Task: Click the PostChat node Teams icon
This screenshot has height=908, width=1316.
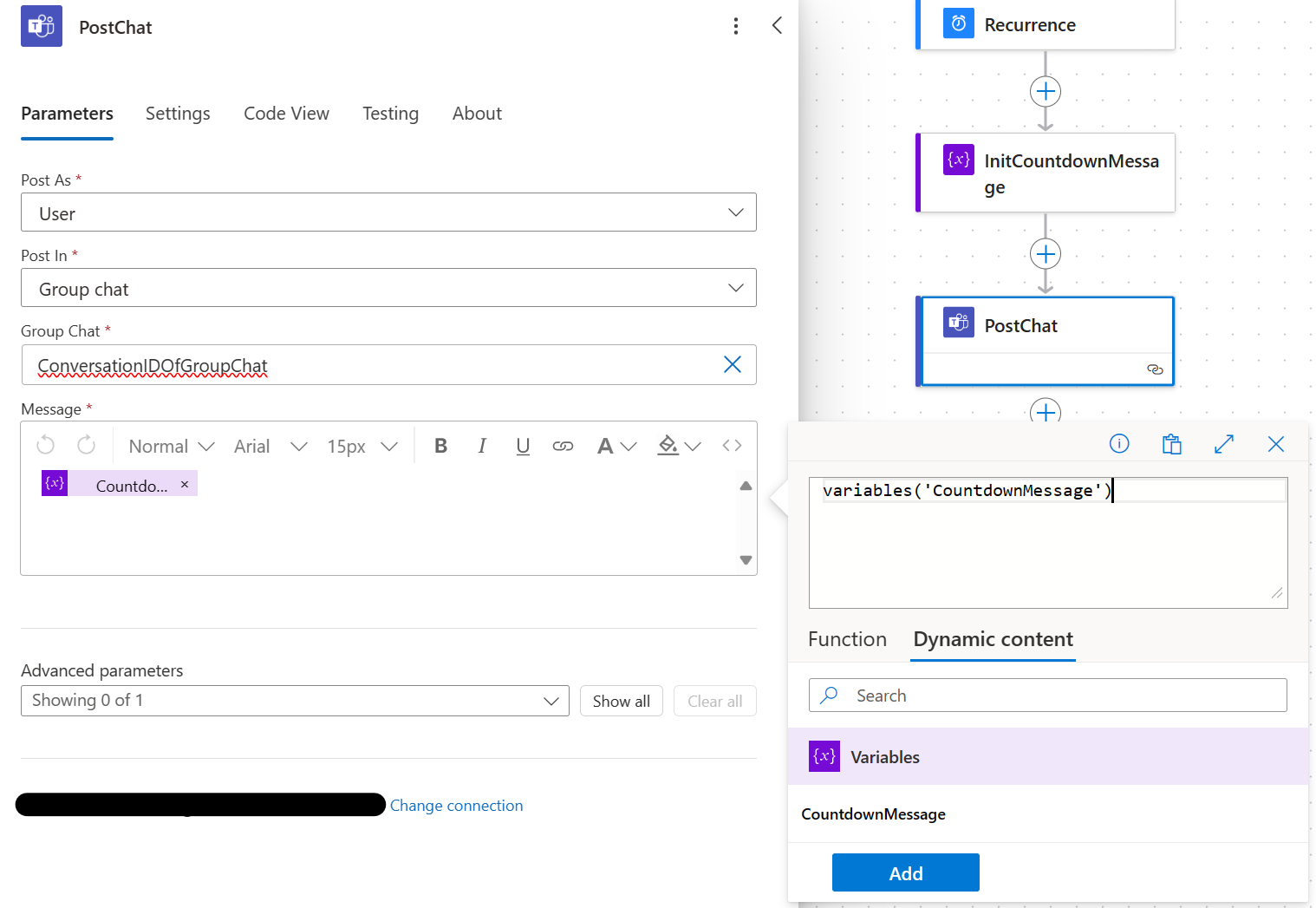Action: click(x=959, y=323)
